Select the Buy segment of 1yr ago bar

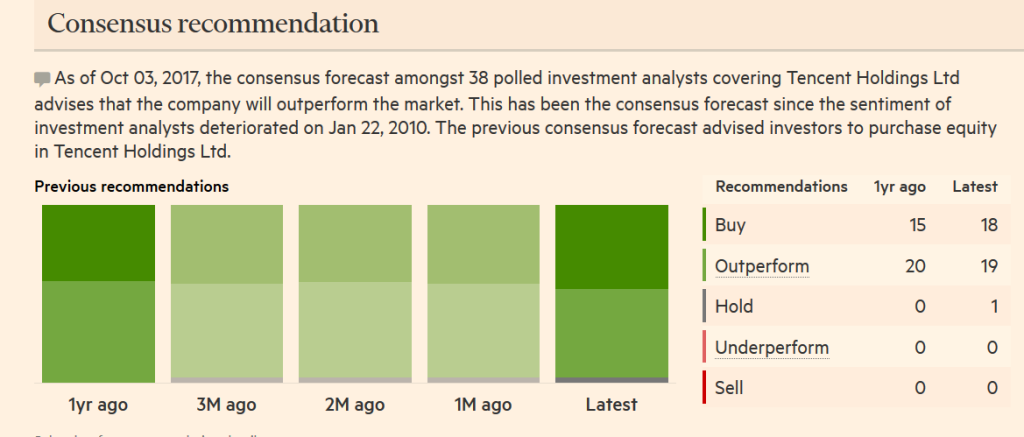(x=99, y=243)
